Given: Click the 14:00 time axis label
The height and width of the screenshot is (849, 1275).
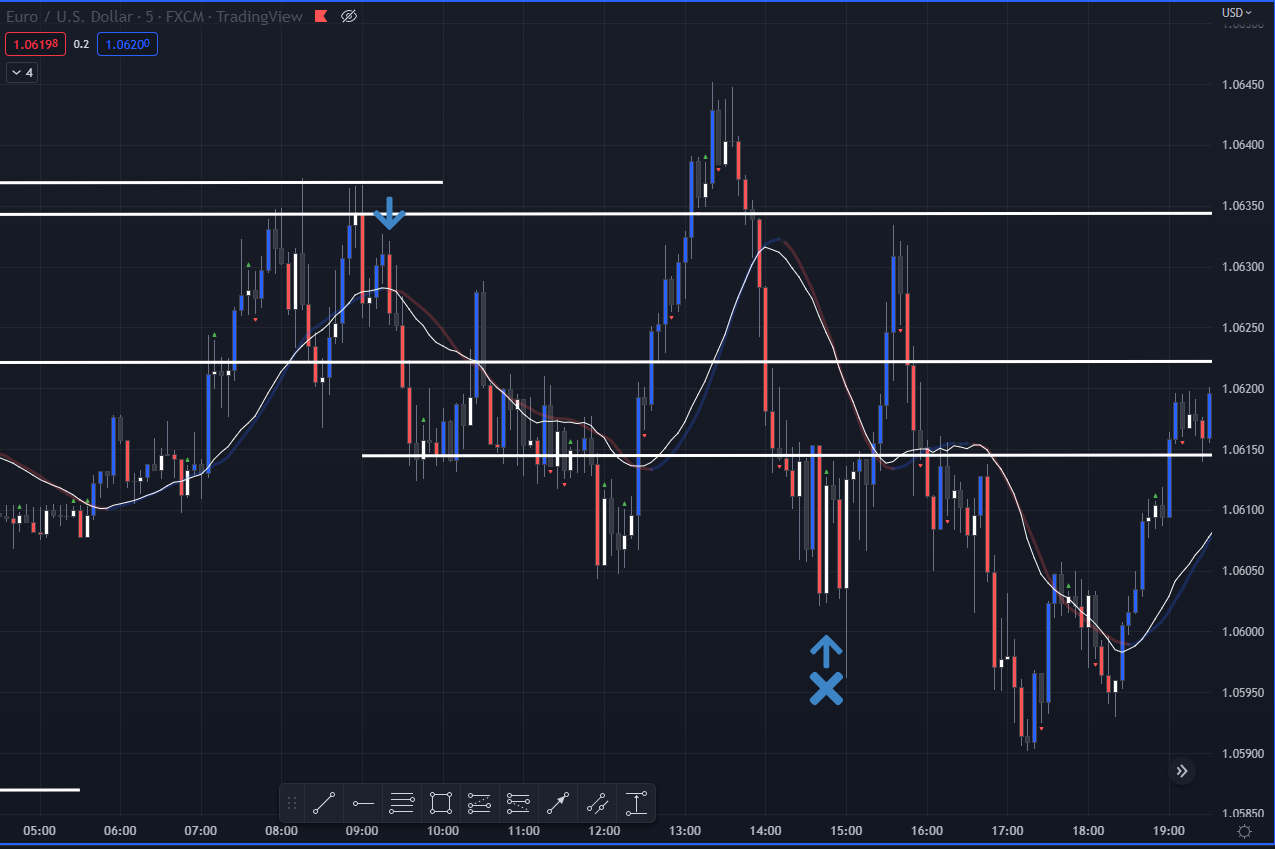Looking at the screenshot, I should pos(765,831).
